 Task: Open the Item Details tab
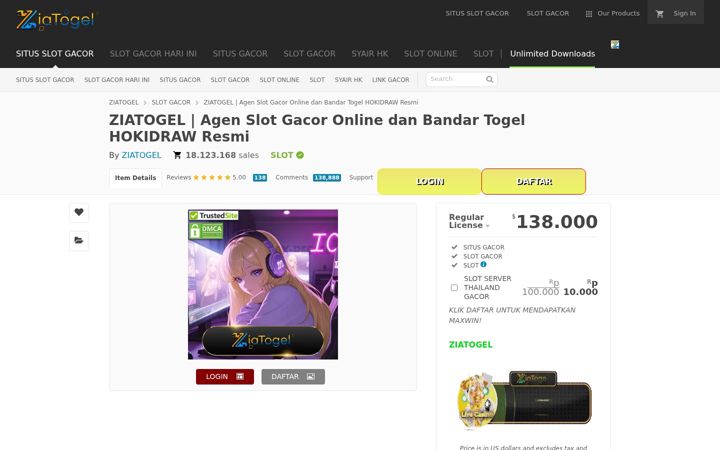click(x=135, y=178)
